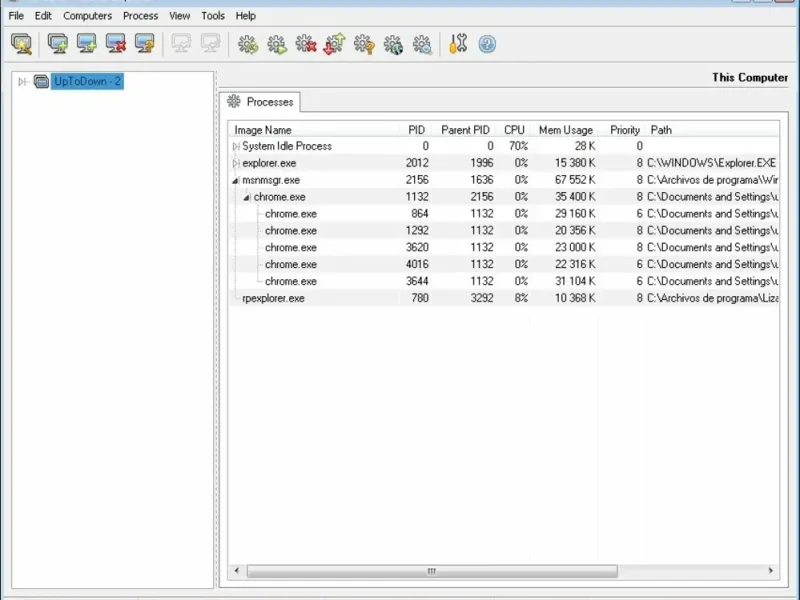Select the explorer.exe process
The image size is (800, 600).
[504, 163]
